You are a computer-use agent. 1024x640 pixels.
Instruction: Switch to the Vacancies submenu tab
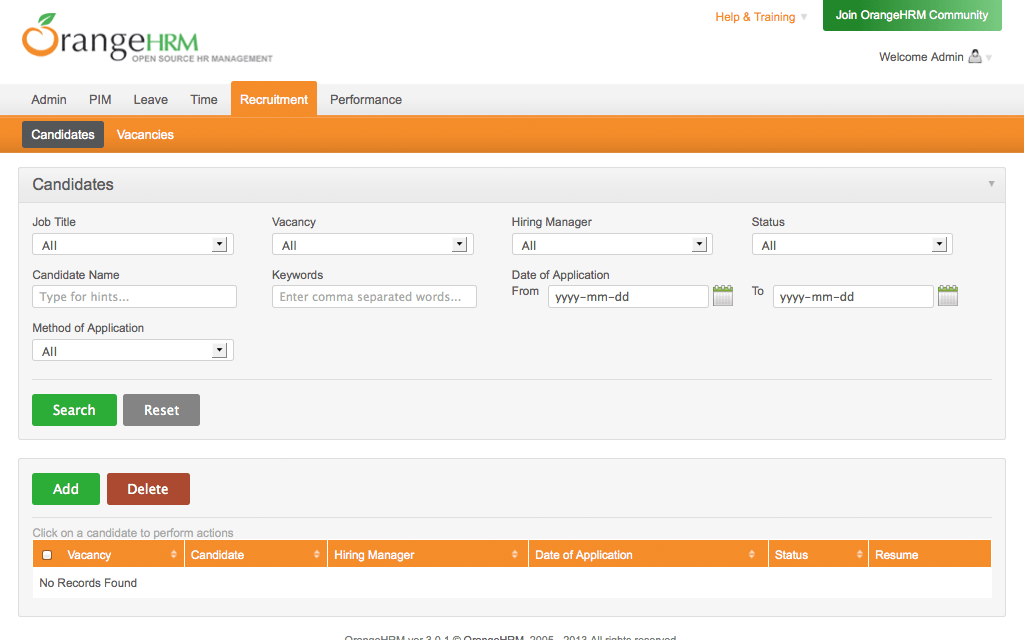145,135
